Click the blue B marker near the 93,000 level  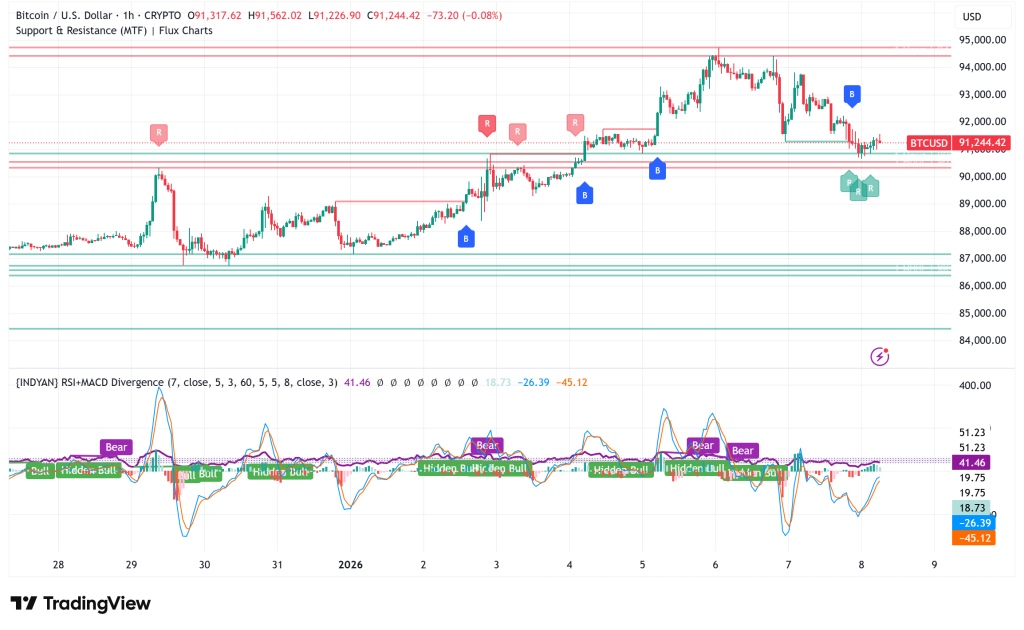(x=851, y=94)
